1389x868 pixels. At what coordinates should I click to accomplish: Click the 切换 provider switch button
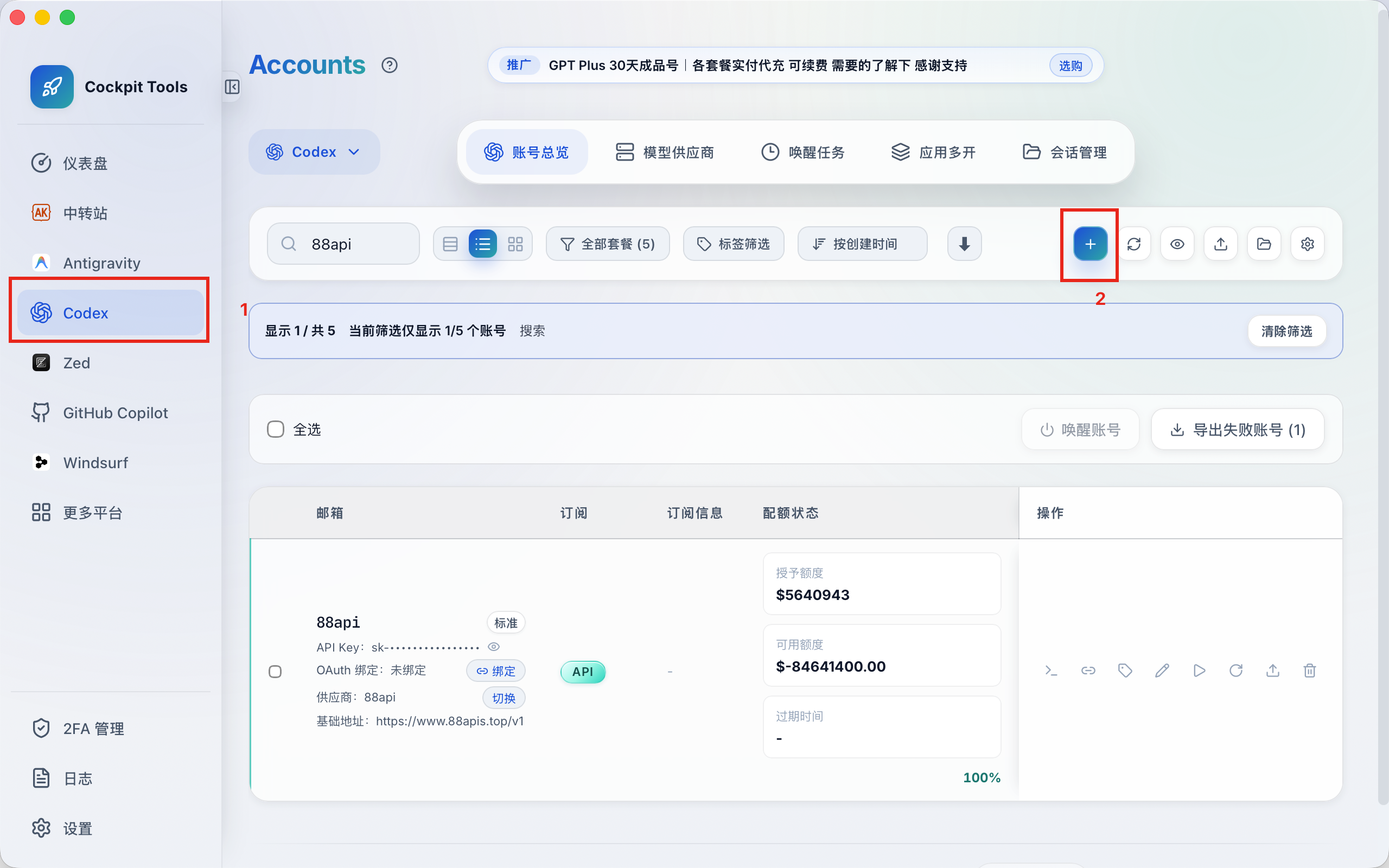(504, 698)
